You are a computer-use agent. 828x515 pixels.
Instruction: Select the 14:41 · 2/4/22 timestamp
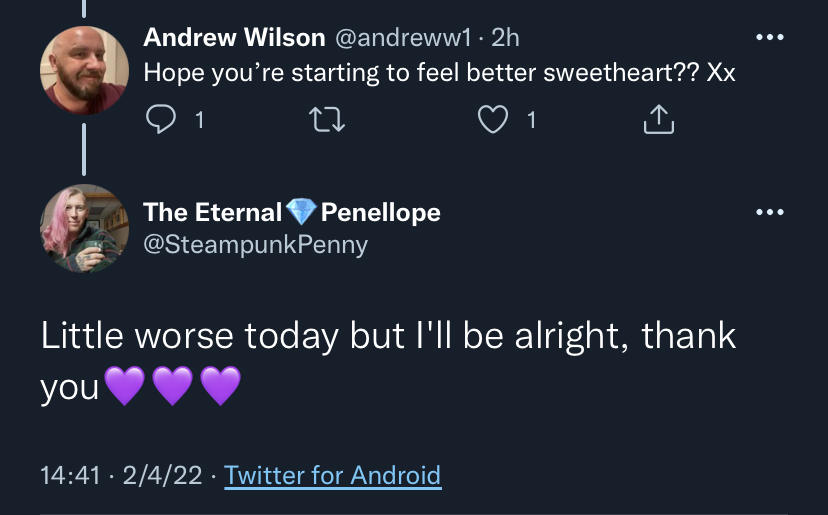tap(121, 475)
